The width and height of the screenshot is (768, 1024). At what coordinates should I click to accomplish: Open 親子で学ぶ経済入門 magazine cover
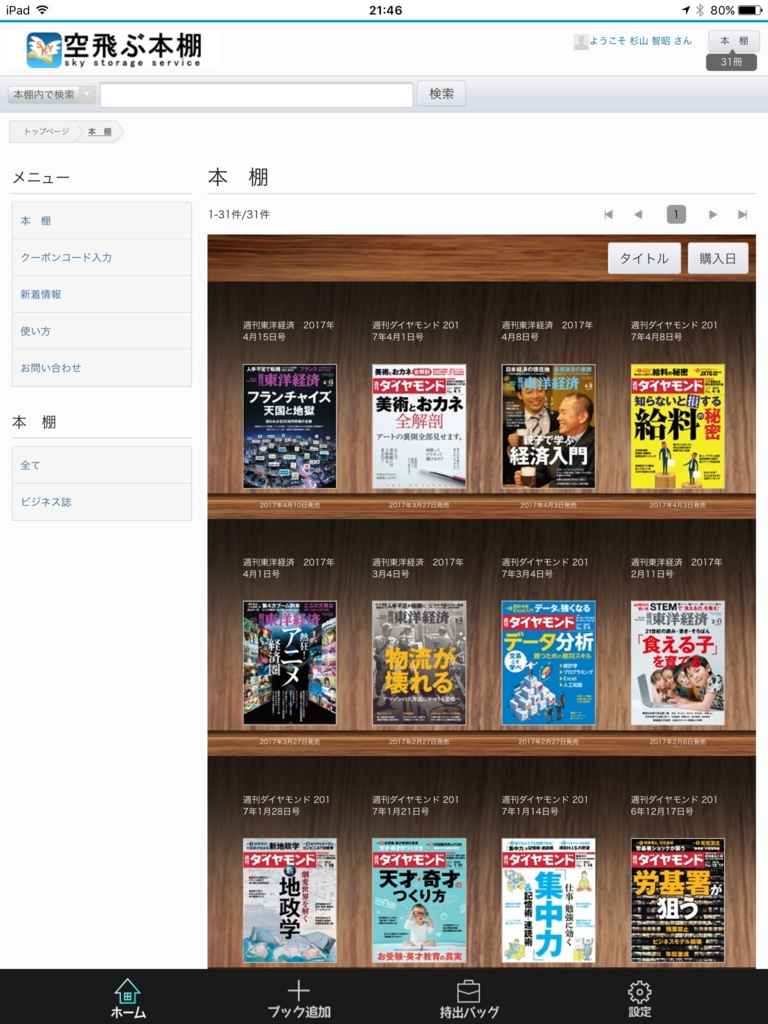pos(548,426)
